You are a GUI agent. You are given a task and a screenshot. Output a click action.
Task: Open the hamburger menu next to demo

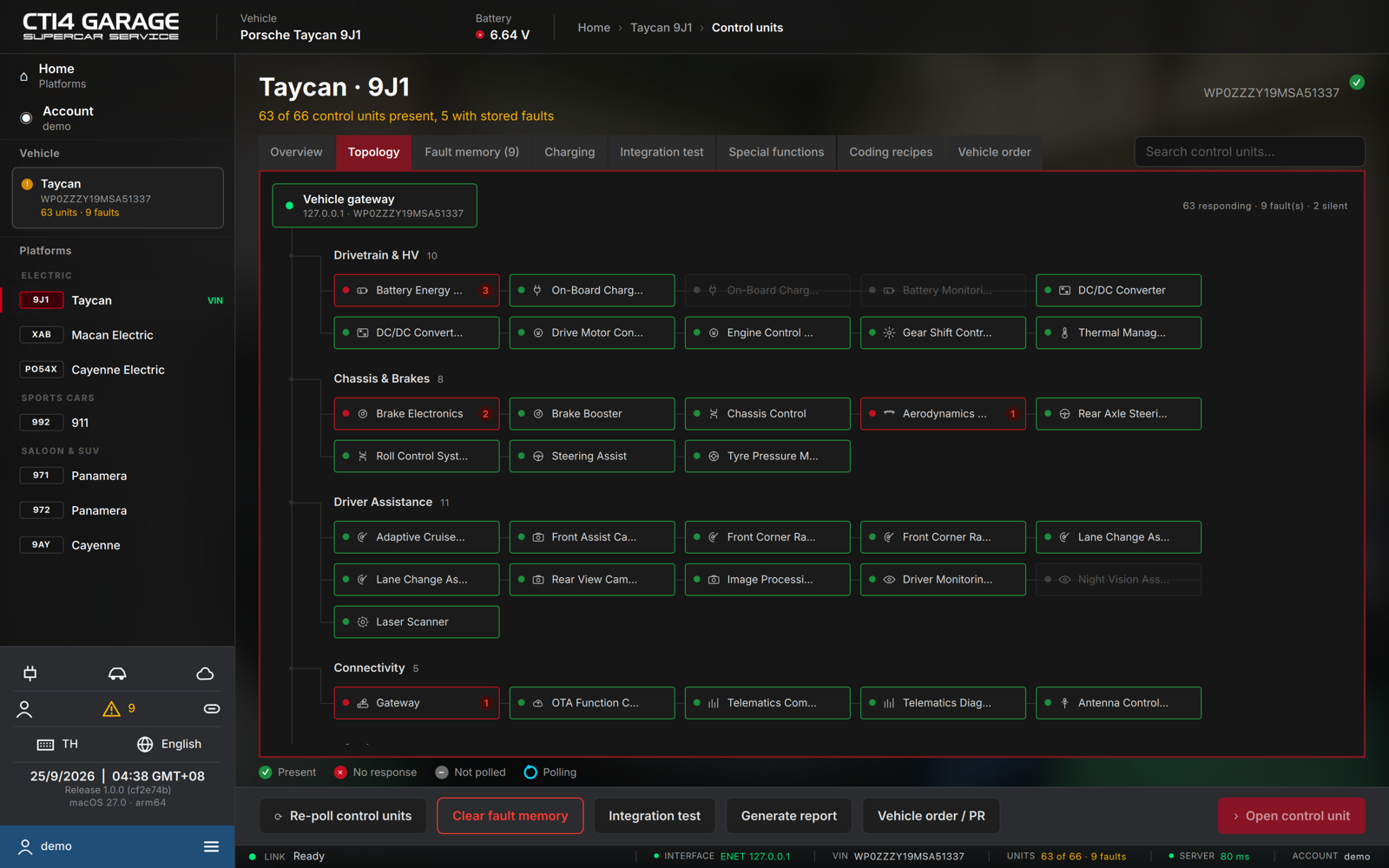[x=211, y=846]
